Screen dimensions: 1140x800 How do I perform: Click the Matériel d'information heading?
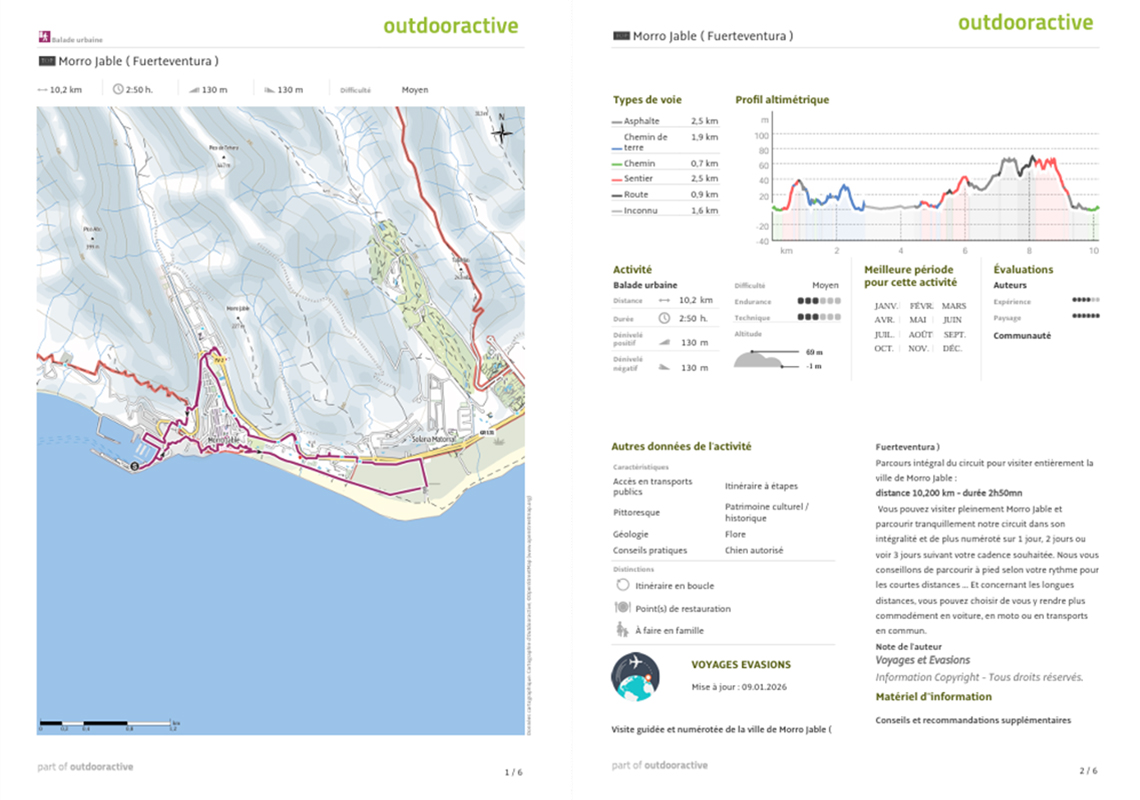[933, 696]
